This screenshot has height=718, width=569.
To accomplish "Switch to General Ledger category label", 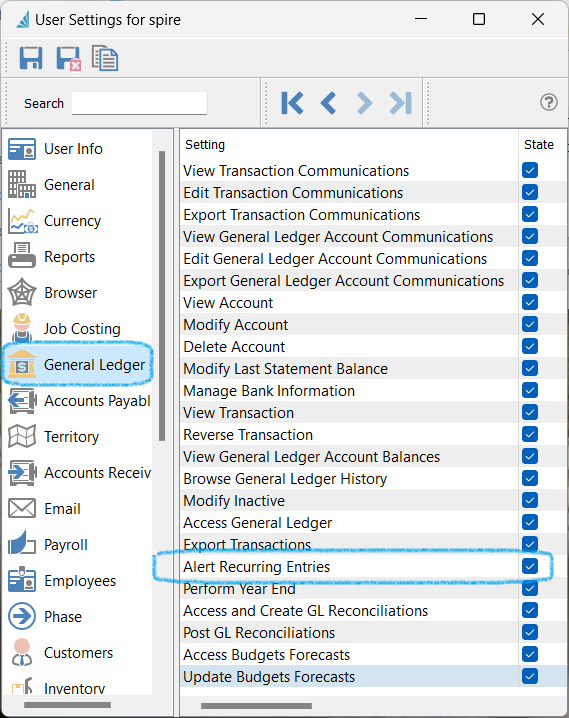I will pos(94,365).
